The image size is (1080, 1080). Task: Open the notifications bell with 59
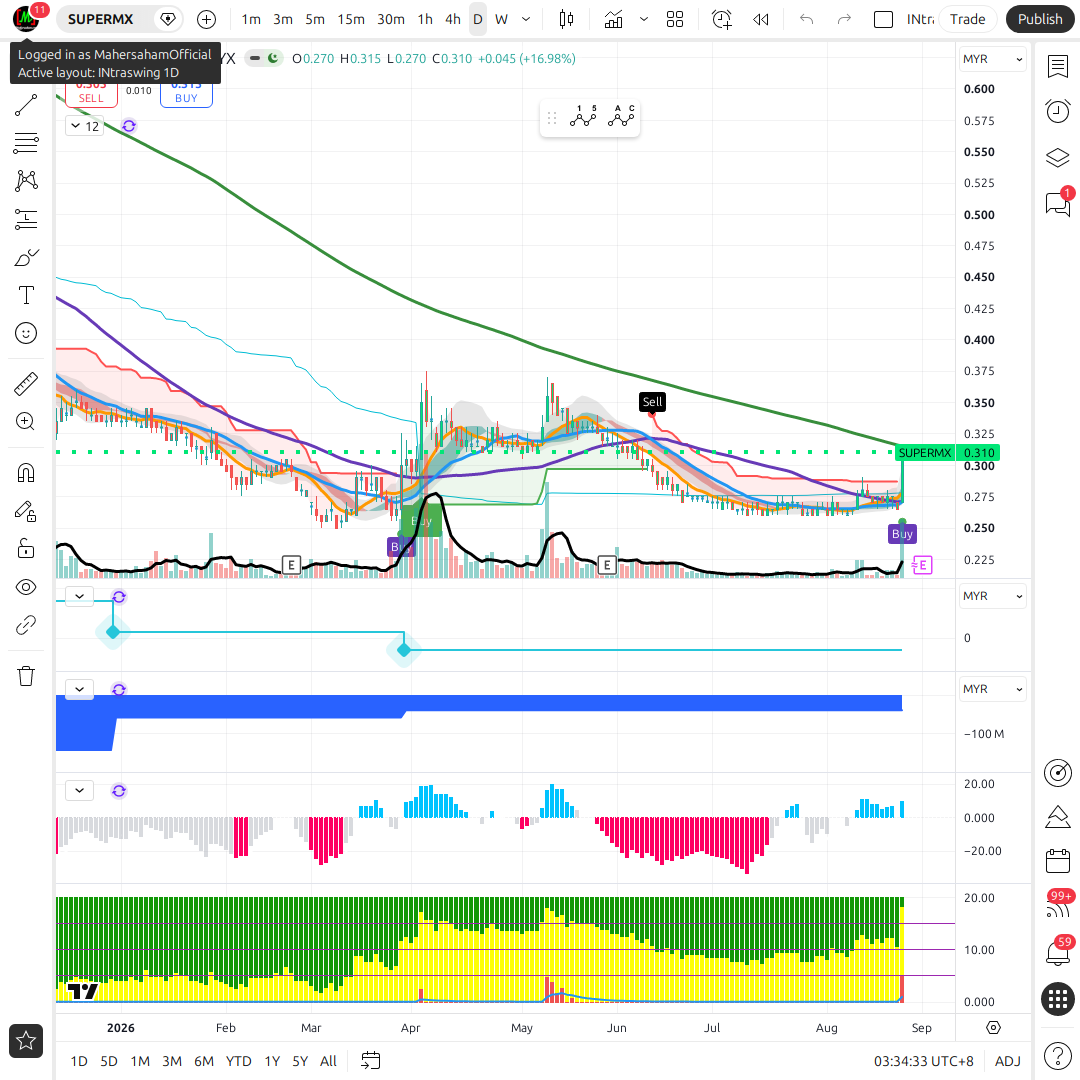(x=1057, y=953)
